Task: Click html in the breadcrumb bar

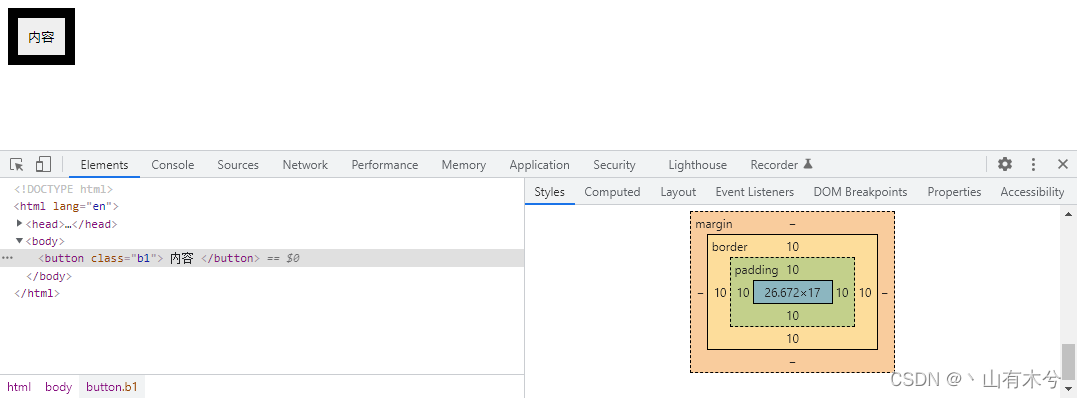Action: tap(19, 387)
